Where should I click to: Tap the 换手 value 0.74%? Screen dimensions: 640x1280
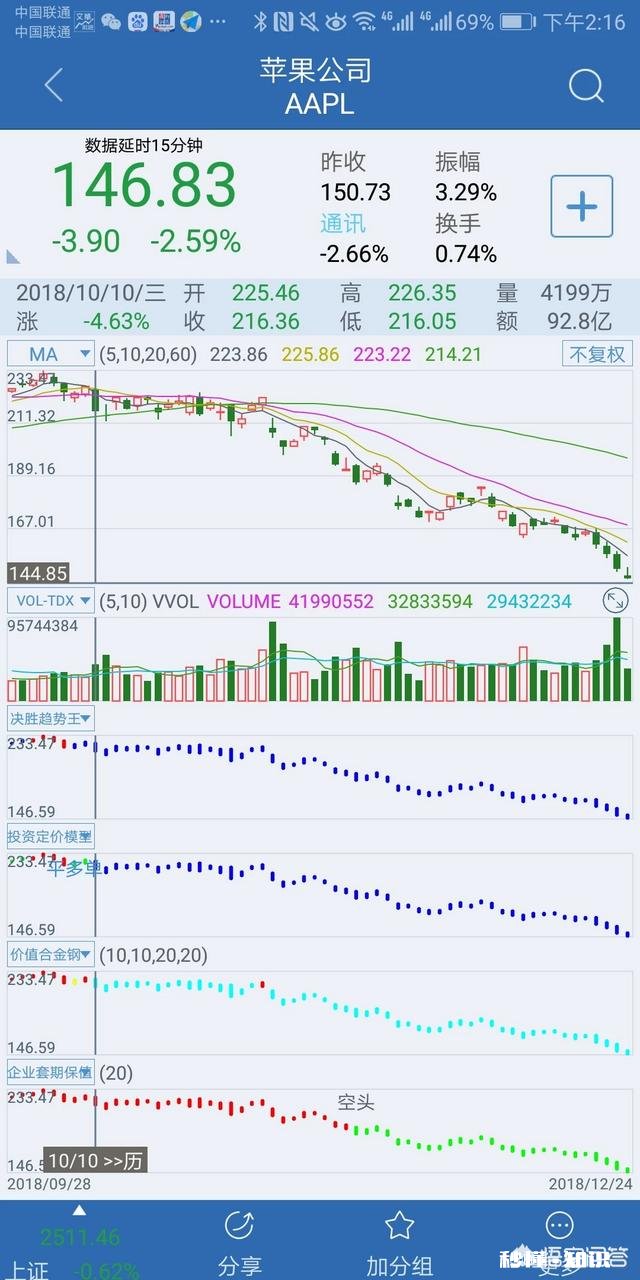pos(466,254)
